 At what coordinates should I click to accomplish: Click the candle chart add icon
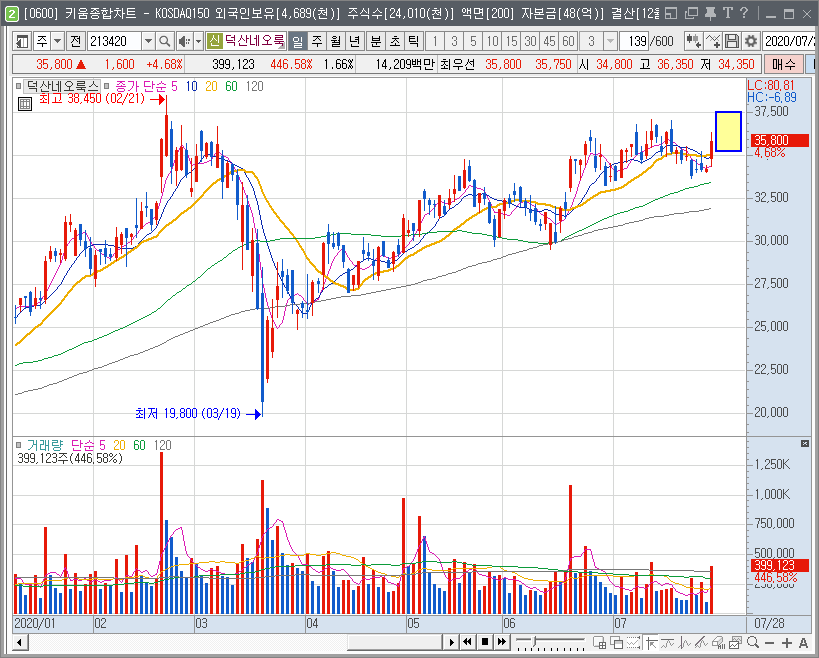[x=694, y=41]
